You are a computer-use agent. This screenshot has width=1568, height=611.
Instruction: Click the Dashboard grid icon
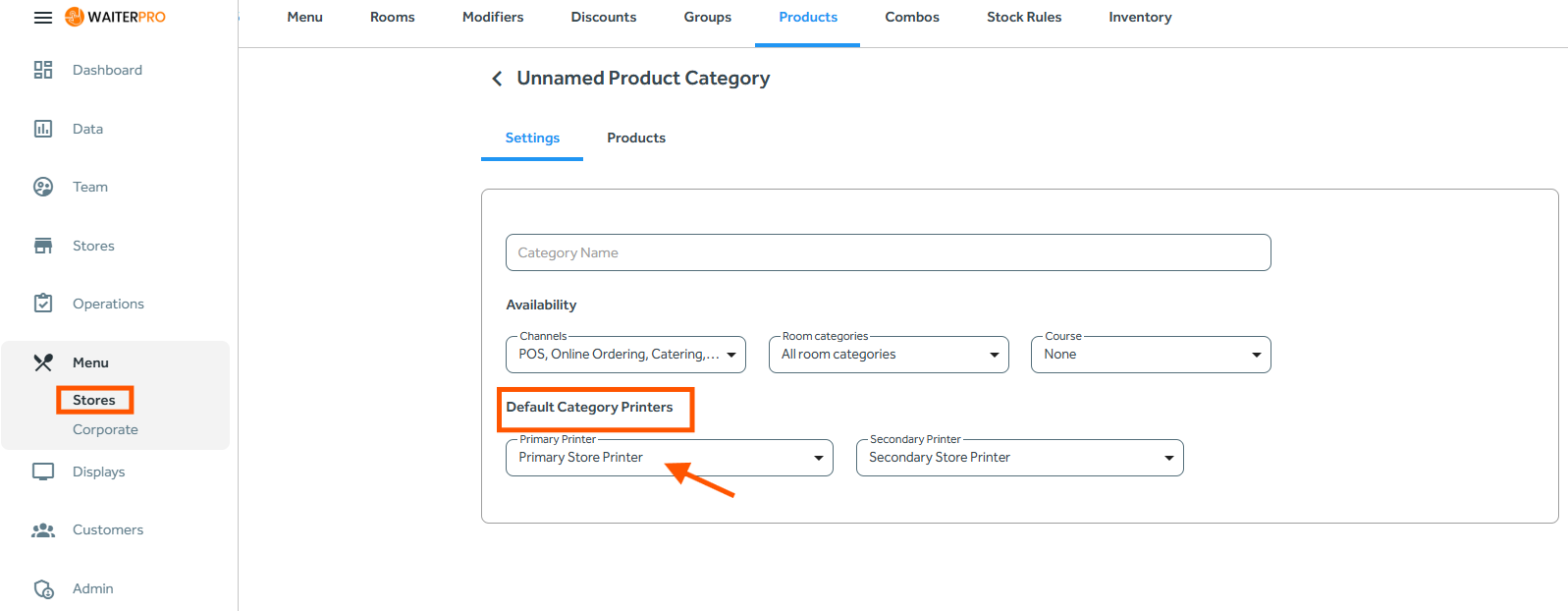[x=43, y=70]
